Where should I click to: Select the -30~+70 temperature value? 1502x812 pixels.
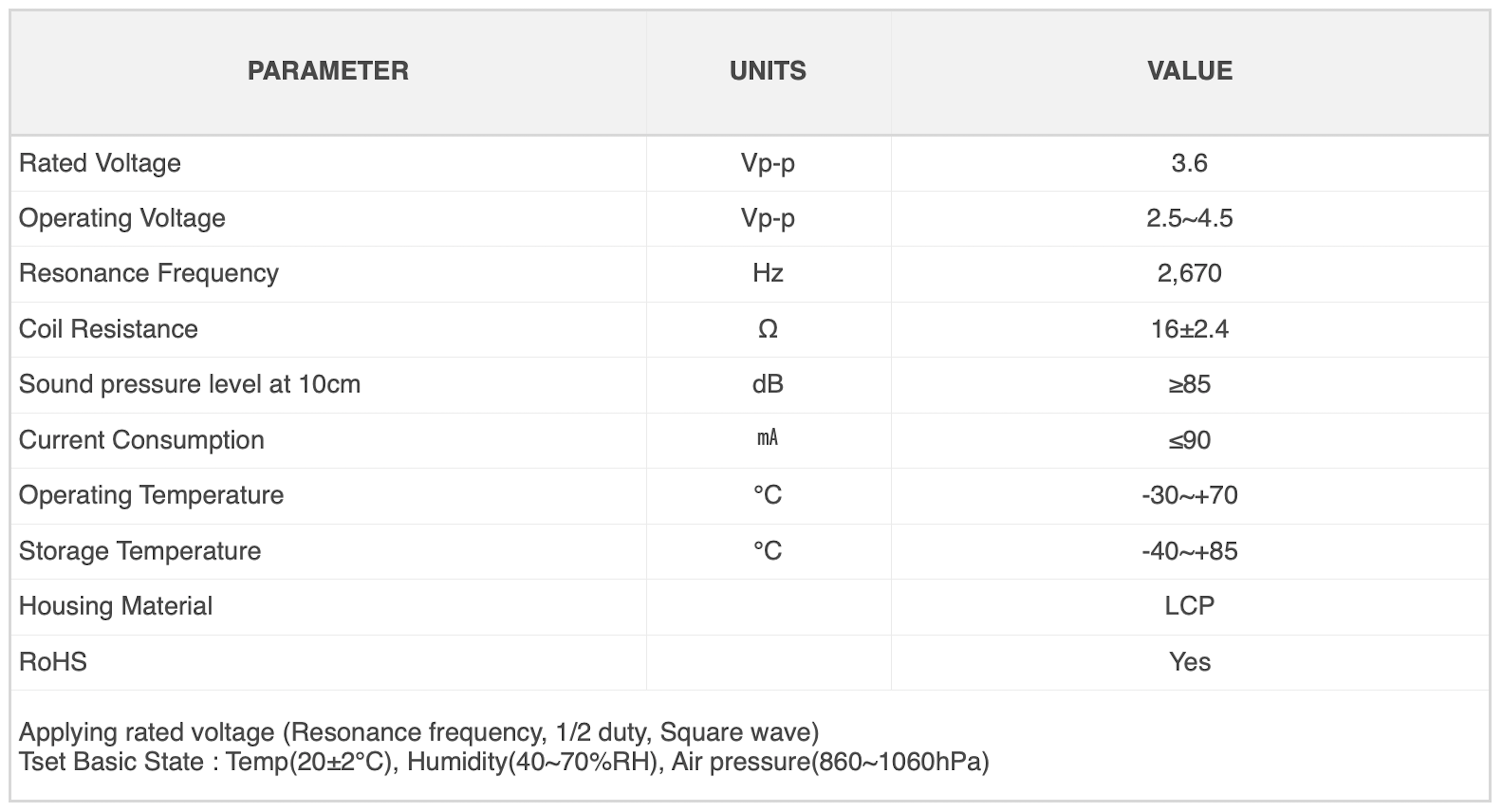[1190, 496]
